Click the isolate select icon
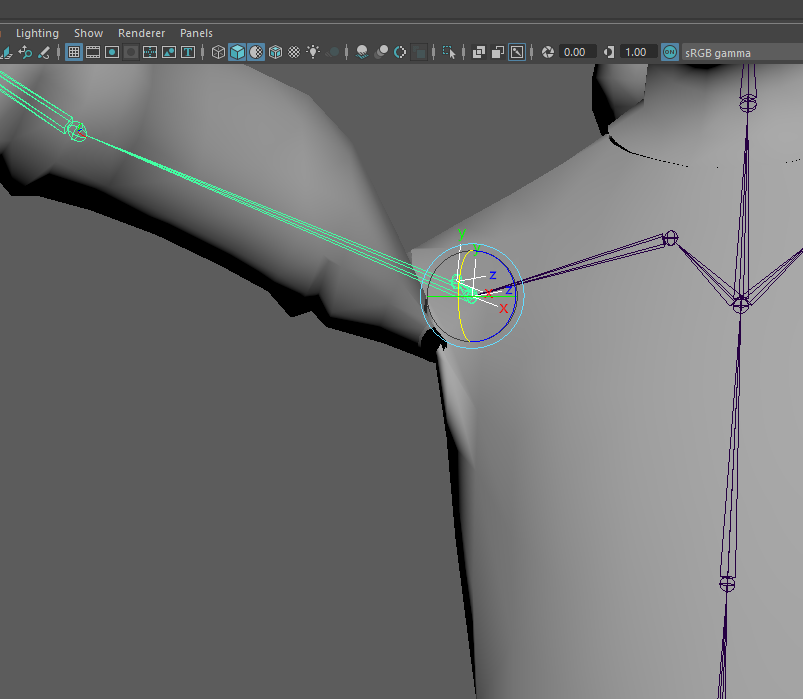 point(449,52)
